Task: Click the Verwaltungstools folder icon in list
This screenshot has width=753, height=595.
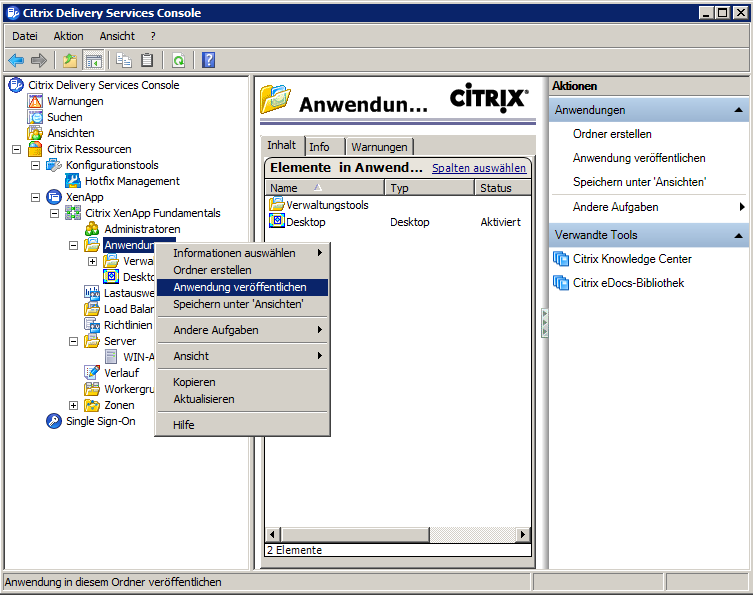Action: [x=277, y=204]
